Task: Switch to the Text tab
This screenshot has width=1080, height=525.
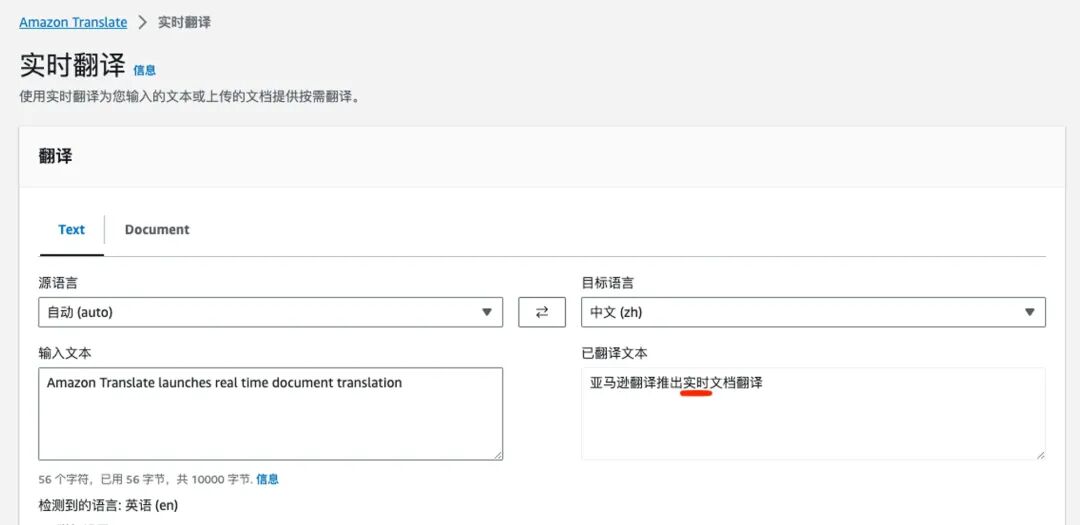Action: [x=72, y=229]
